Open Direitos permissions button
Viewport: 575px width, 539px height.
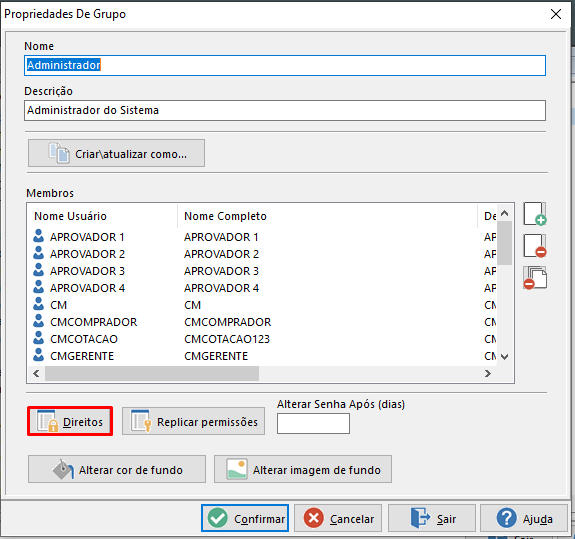click(70, 421)
